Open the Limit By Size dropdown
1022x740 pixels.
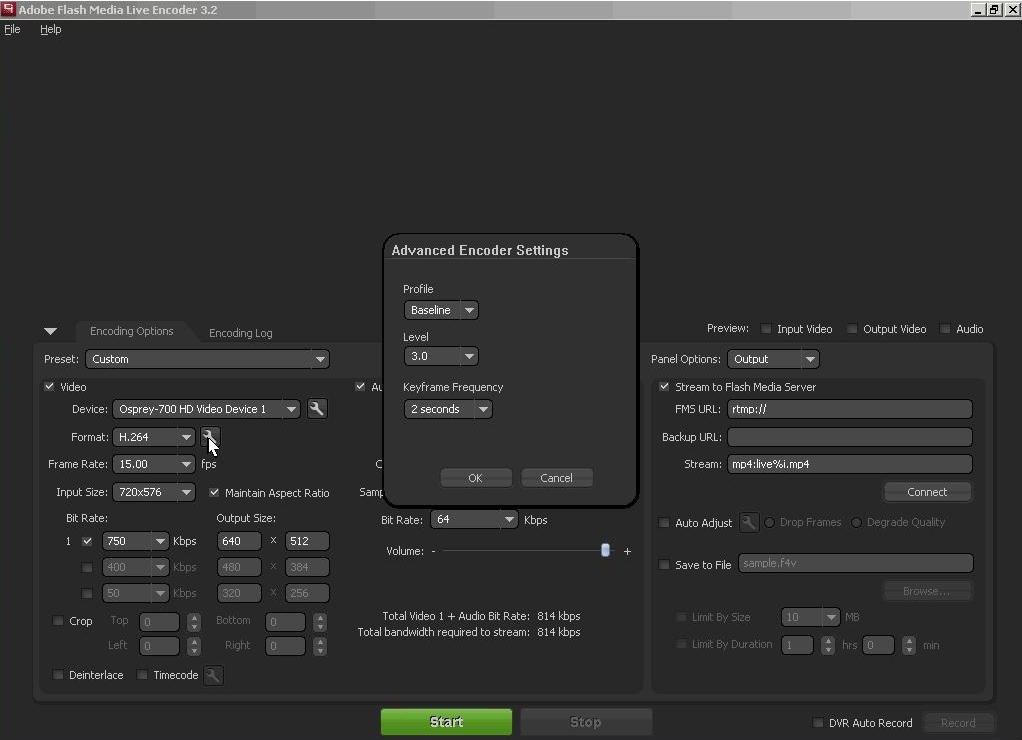(x=810, y=617)
